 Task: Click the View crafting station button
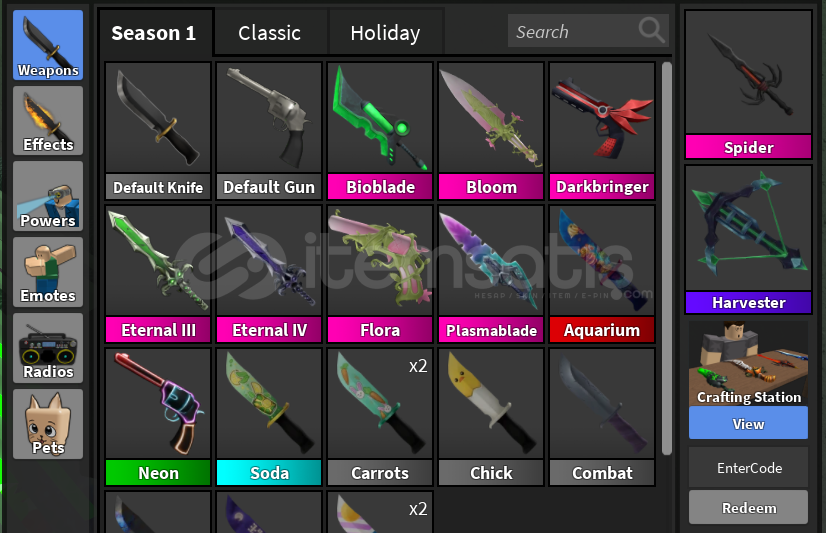coord(748,423)
